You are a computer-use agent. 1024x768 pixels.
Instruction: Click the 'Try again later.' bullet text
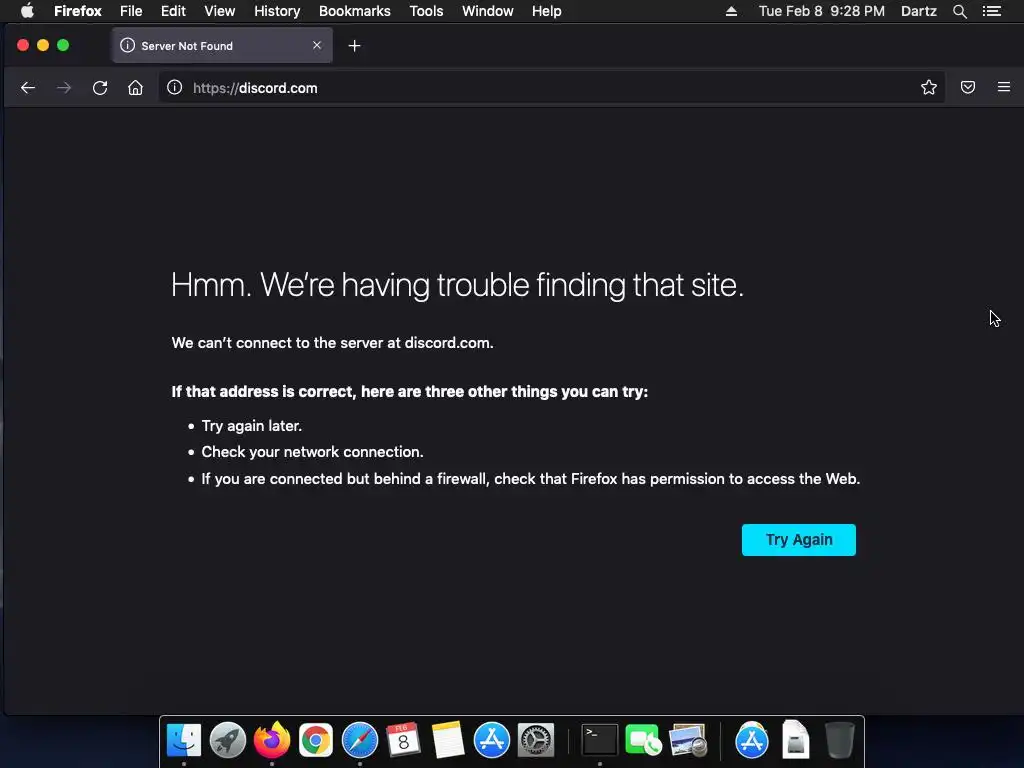[251, 426]
